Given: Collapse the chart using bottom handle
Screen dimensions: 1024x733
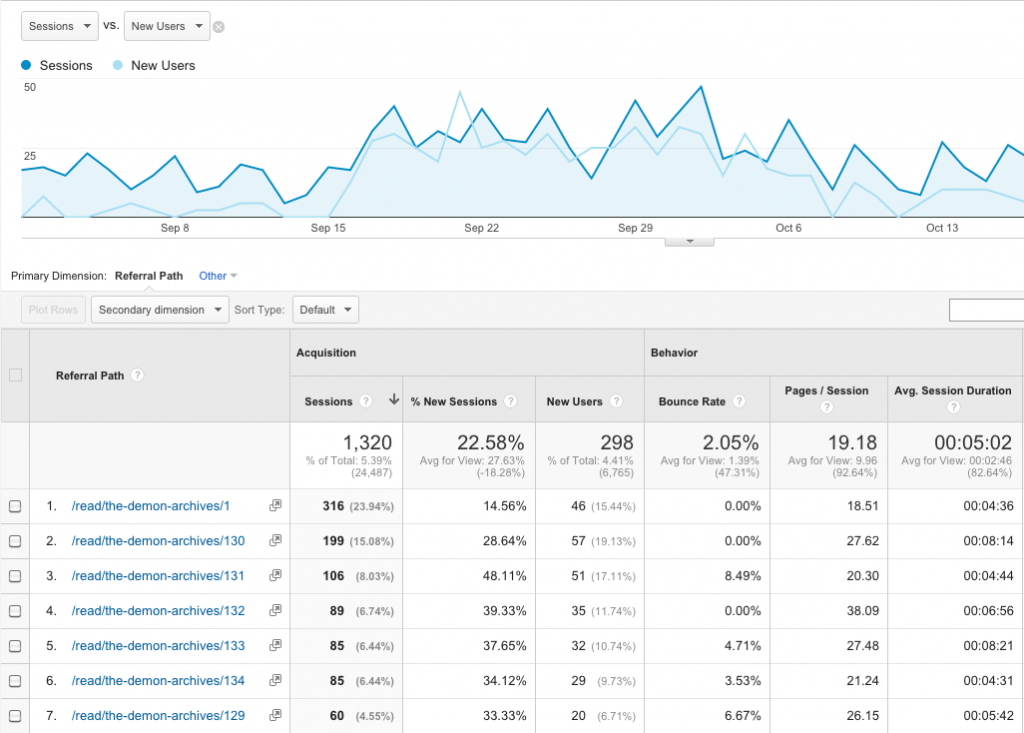Looking at the screenshot, I should pyautogui.click(x=690, y=242).
